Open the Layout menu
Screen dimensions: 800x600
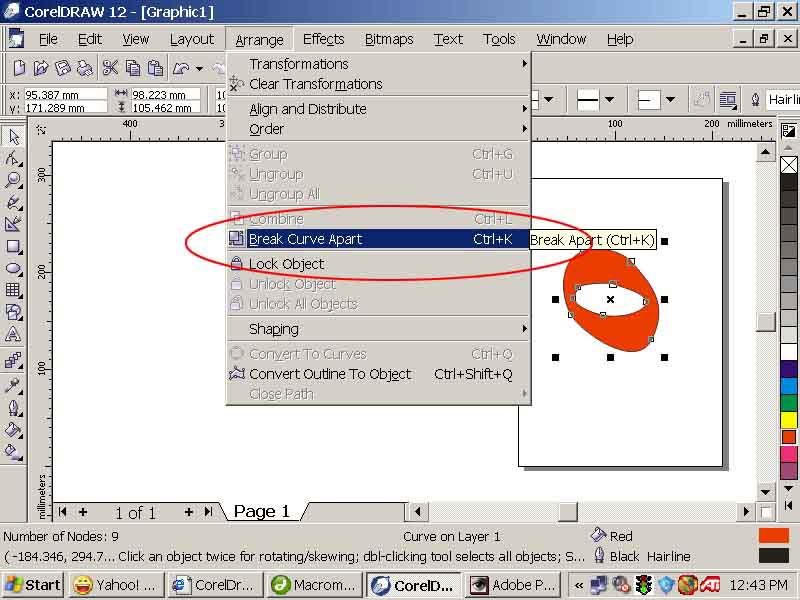[x=192, y=39]
